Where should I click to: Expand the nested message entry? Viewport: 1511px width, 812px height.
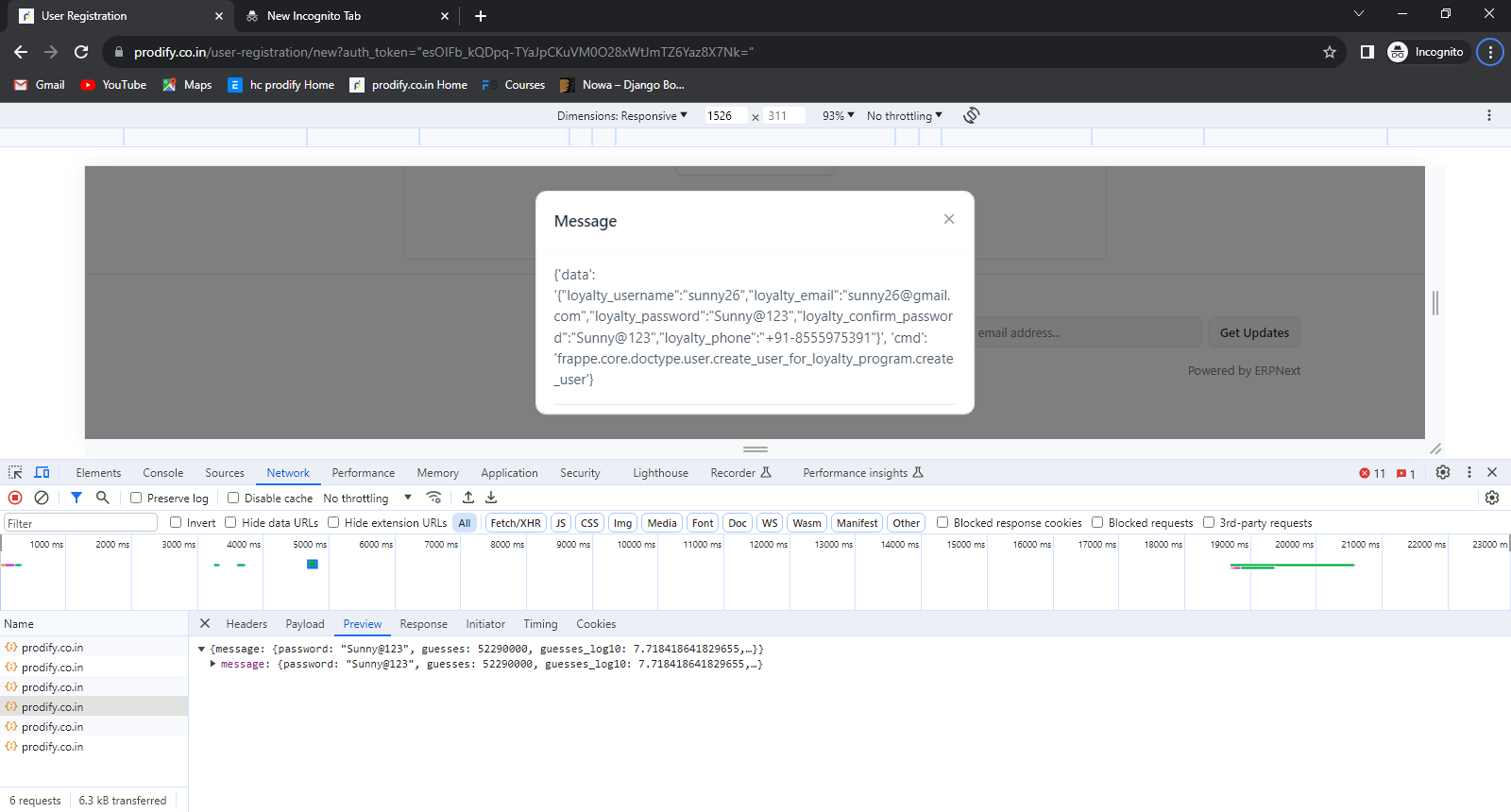click(x=212, y=664)
